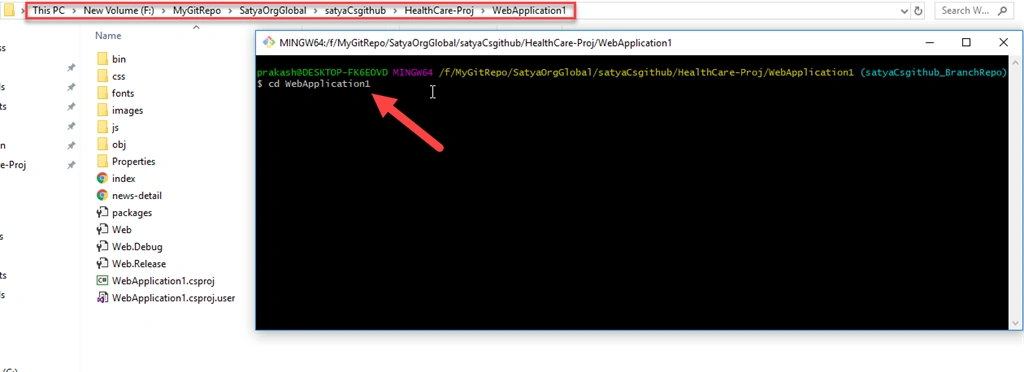The height and width of the screenshot is (372, 1024).
Task: Expand chevron after SatyaOrgGlobal in breadcrumb
Action: [x=316, y=11]
